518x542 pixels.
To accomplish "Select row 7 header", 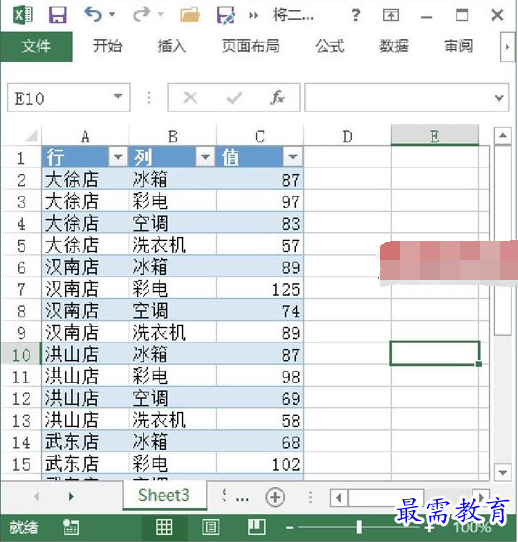I will tap(21, 289).
